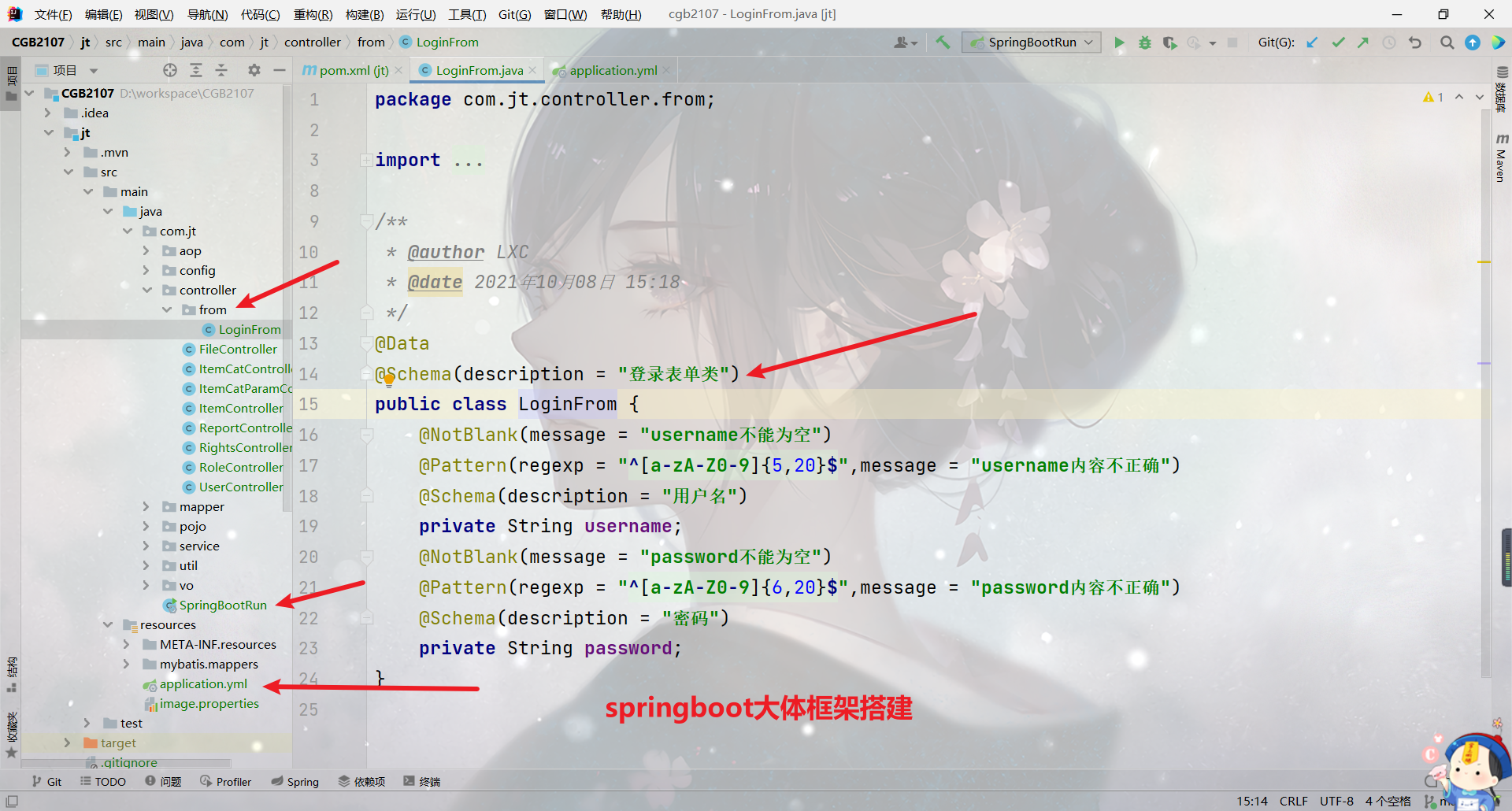Collapse all nodes in the project tree

(x=221, y=70)
